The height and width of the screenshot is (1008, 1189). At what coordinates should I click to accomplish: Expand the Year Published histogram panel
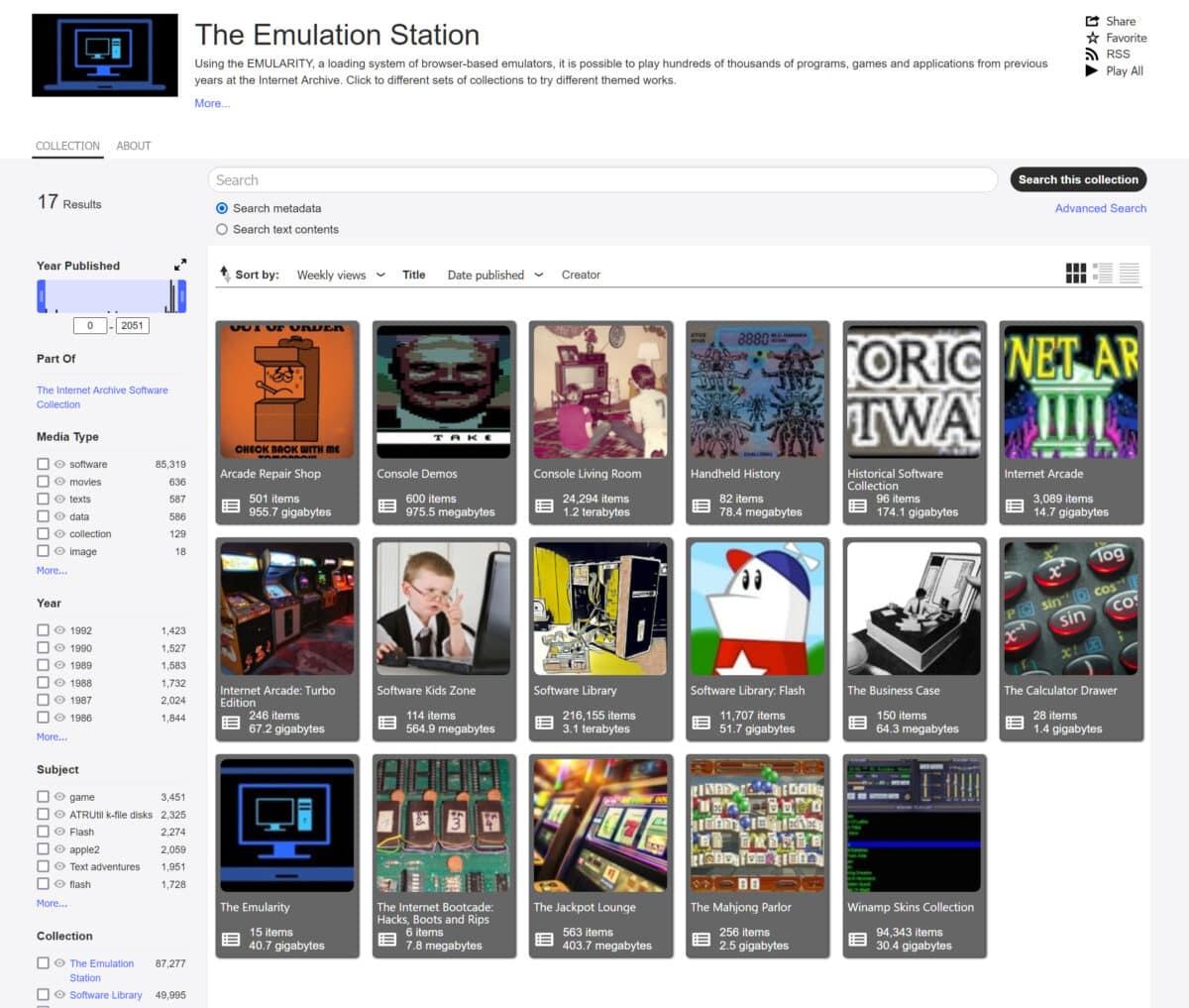click(x=180, y=265)
